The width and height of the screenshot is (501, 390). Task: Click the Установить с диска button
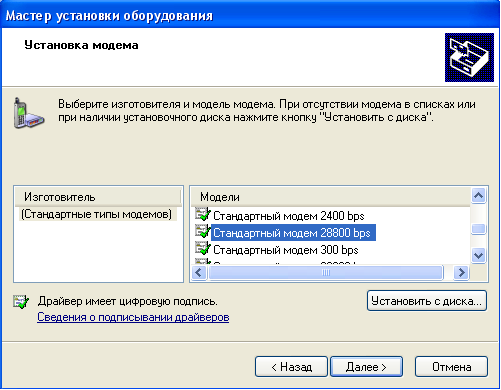pos(427,301)
